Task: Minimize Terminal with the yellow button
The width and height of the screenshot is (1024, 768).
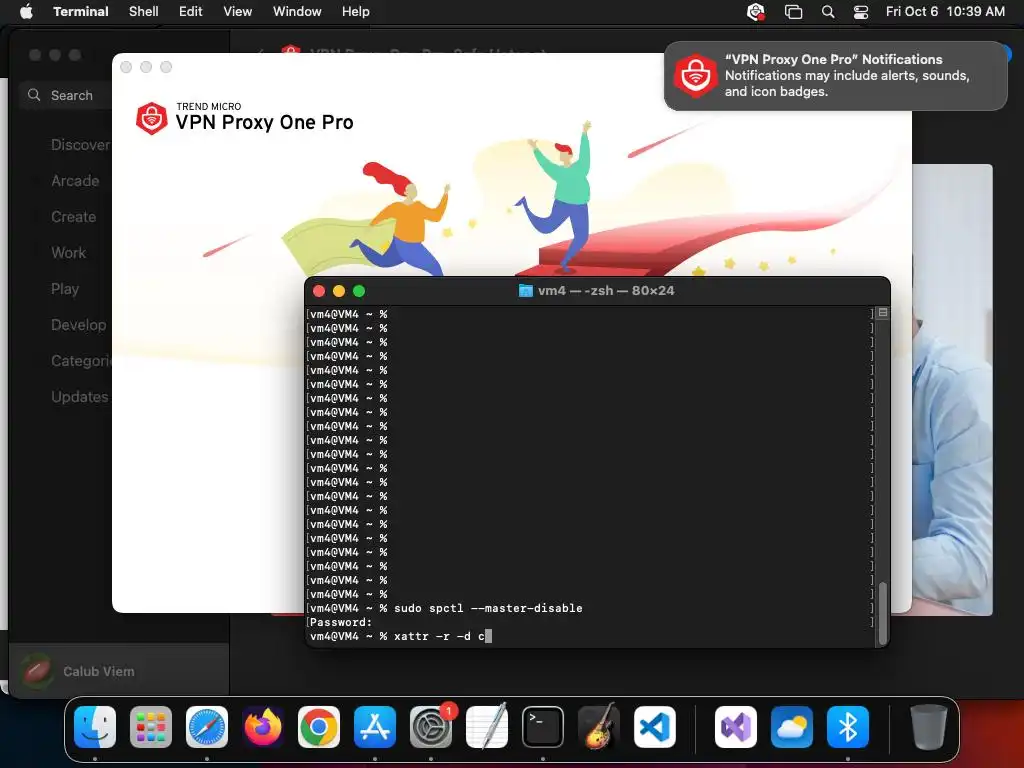Action: pos(339,291)
